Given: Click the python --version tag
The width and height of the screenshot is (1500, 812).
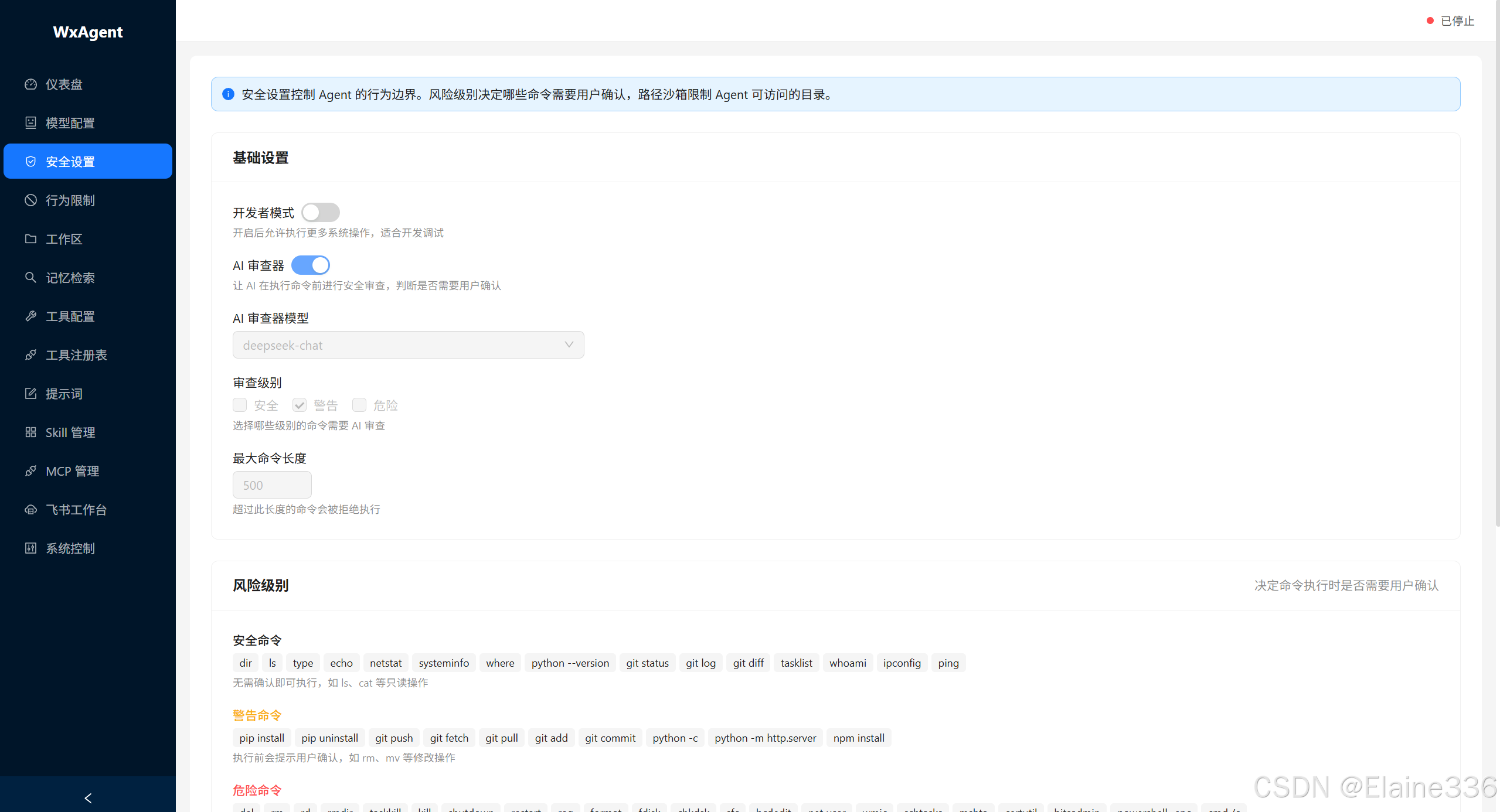Looking at the screenshot, I should click(x=570, y=663).
